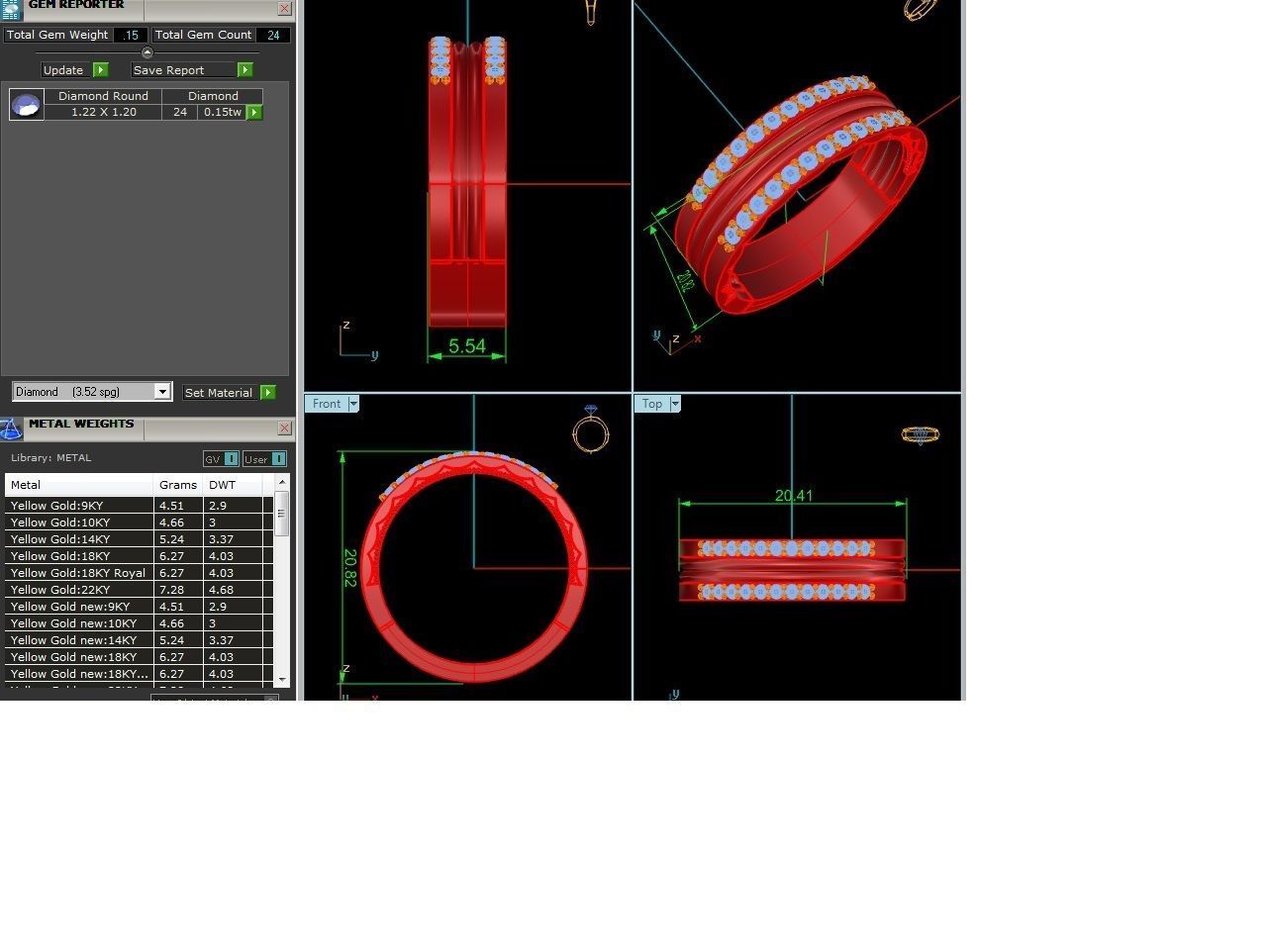This screenshot has height=952, width=1271.
Task: Click the ring view icon in Top viewport
Action: [921, 434]
